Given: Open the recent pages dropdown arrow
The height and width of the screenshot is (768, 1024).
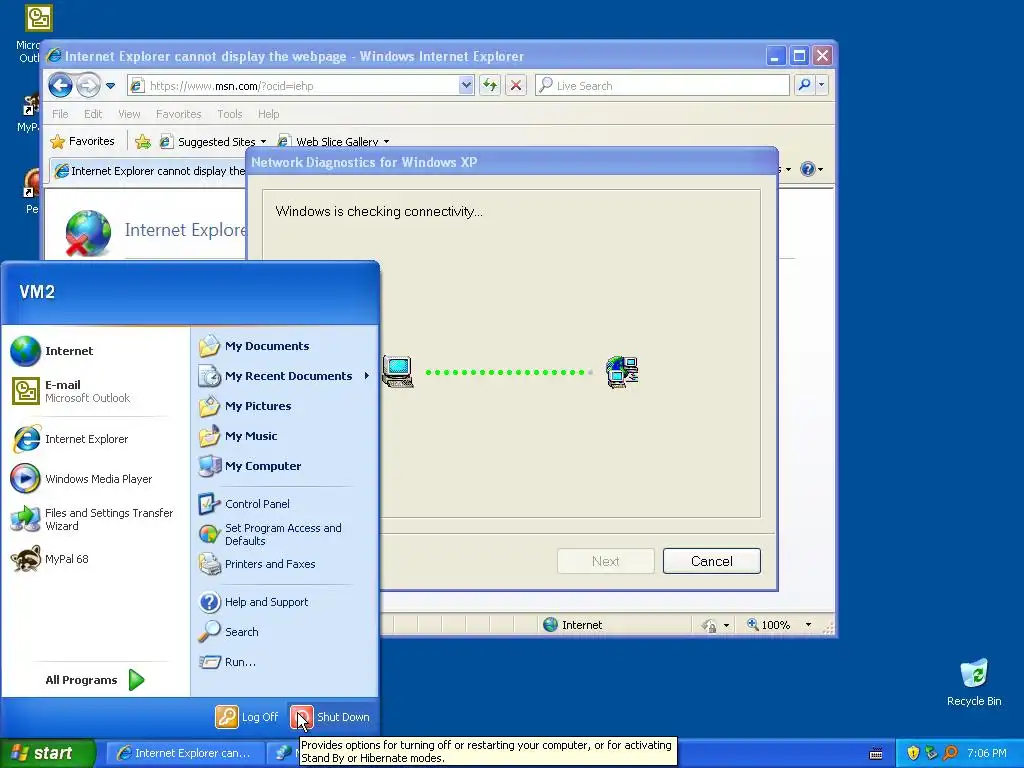Looking at the screenshot, I should click(110, 86).
